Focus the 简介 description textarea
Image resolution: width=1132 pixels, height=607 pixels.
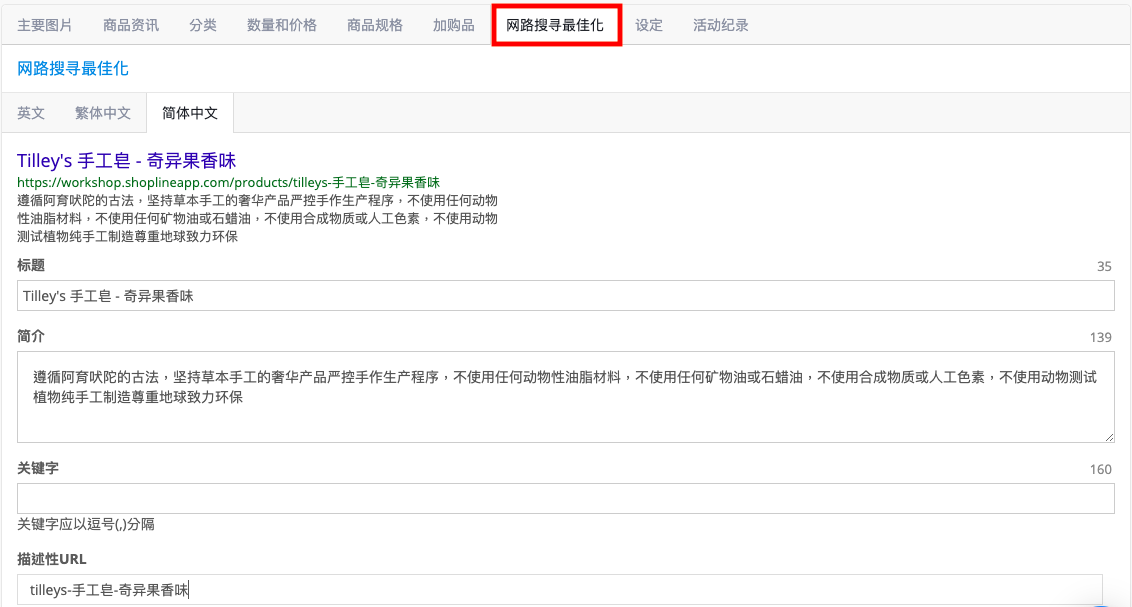[x=565, y=395]
